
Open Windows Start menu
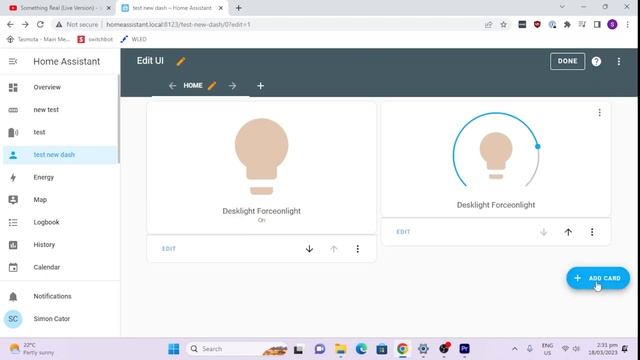tap(173, 349)
